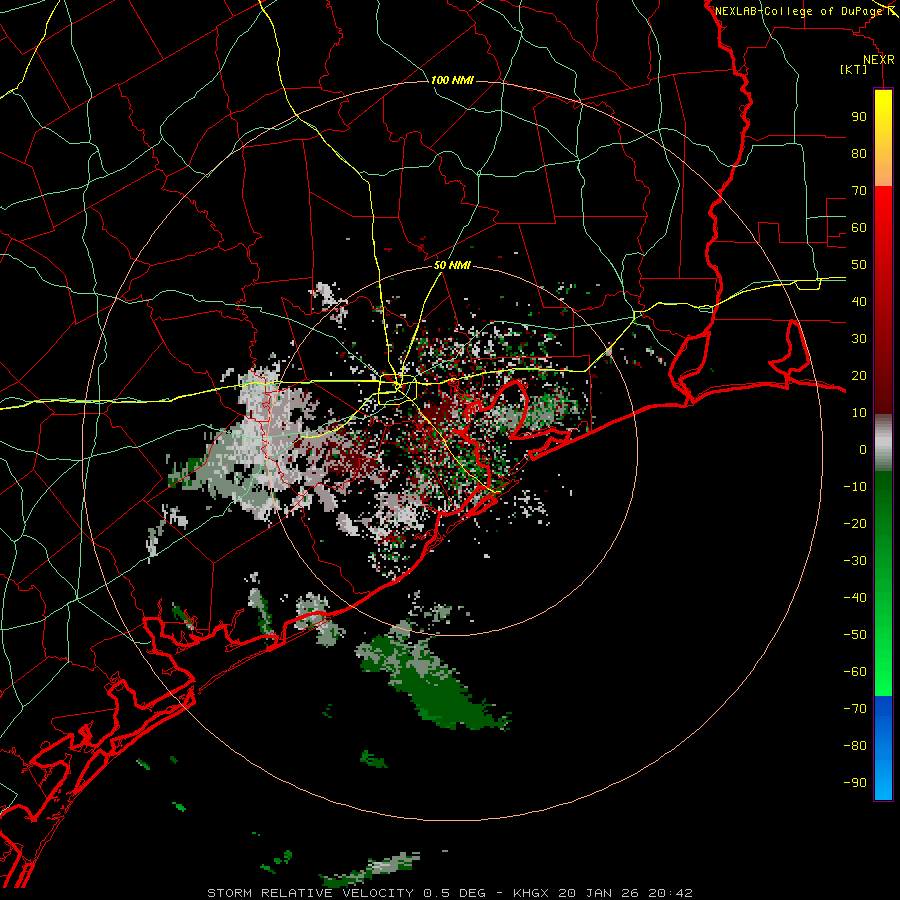Screen dimensions: 900x900
Task: Click STORM RELATIVE VELOCITY in the caption
Action: click(x=310, y=893)
